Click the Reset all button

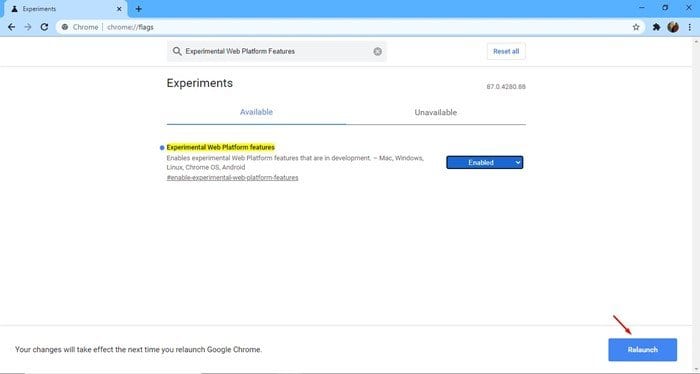506,51
